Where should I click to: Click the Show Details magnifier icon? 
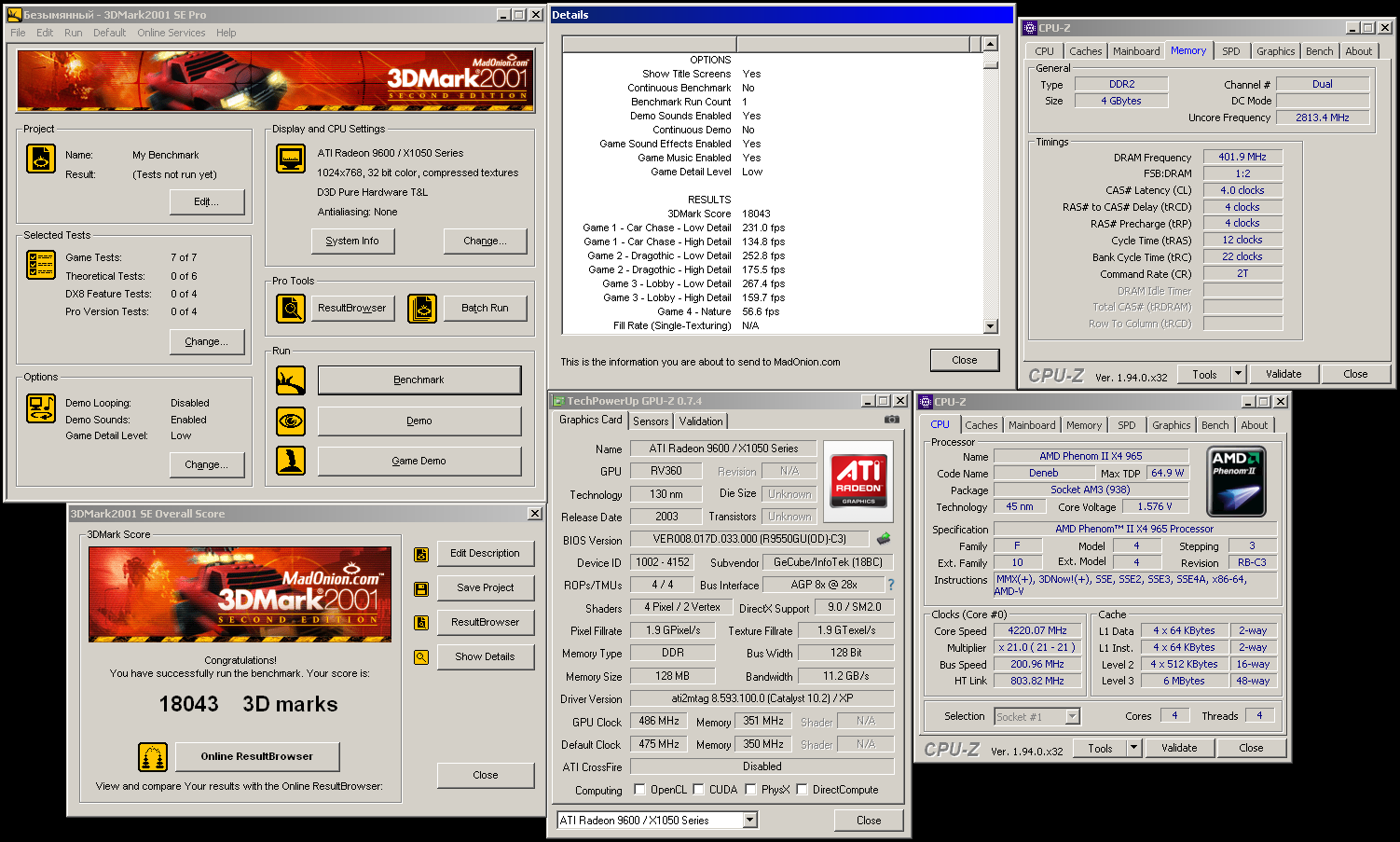coord(421,657)
